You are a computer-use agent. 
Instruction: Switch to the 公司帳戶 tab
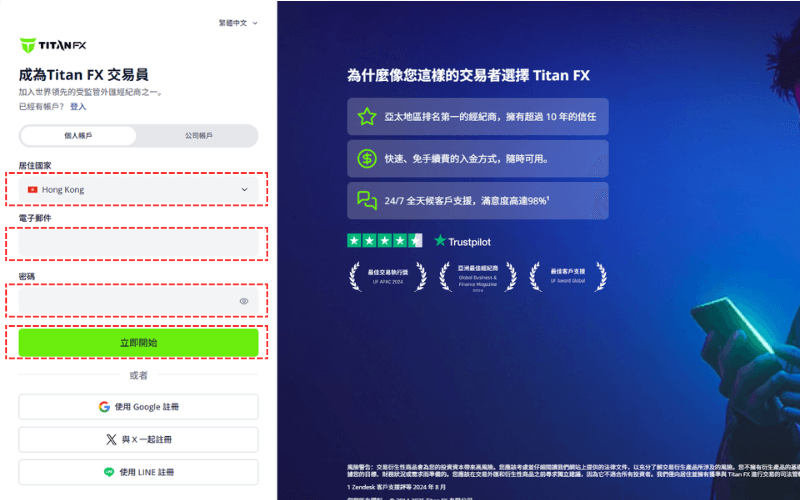point(198,136)
